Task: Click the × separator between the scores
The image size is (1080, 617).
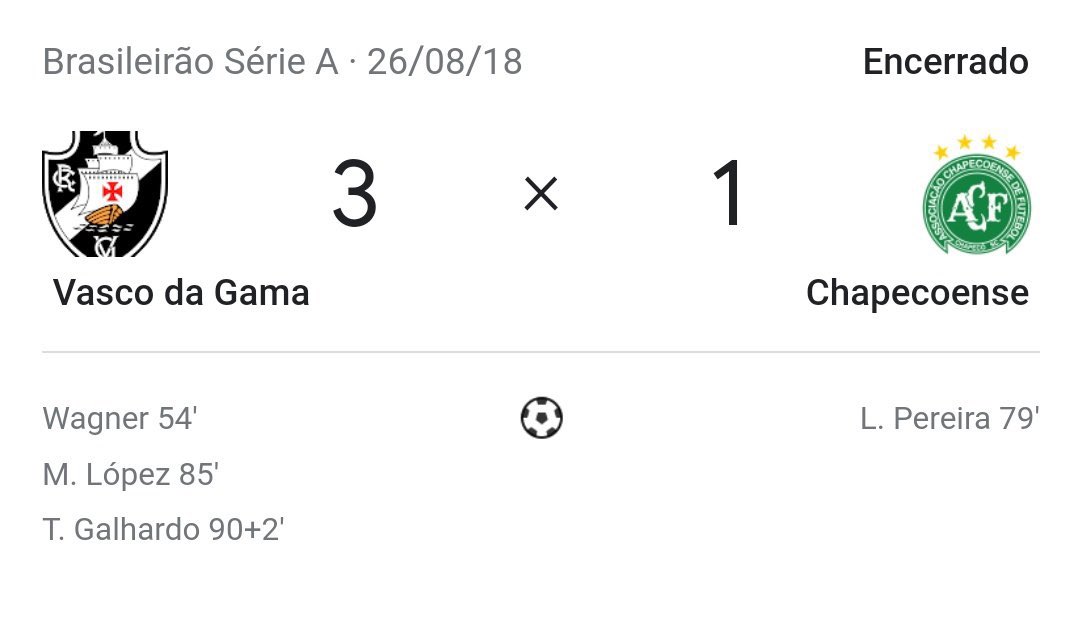Action: (x=541, y=194)
